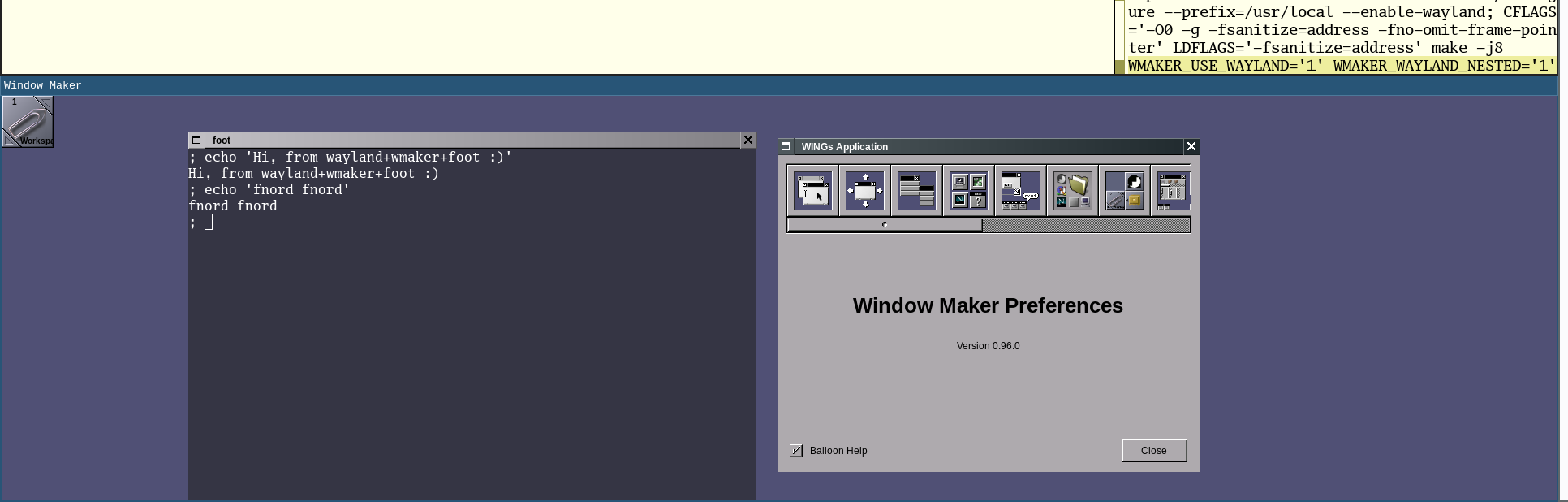Viewport: 1568px width, 502px height.
Task: Toggle the Balloon Help checkbox
Action: [796, 451]
